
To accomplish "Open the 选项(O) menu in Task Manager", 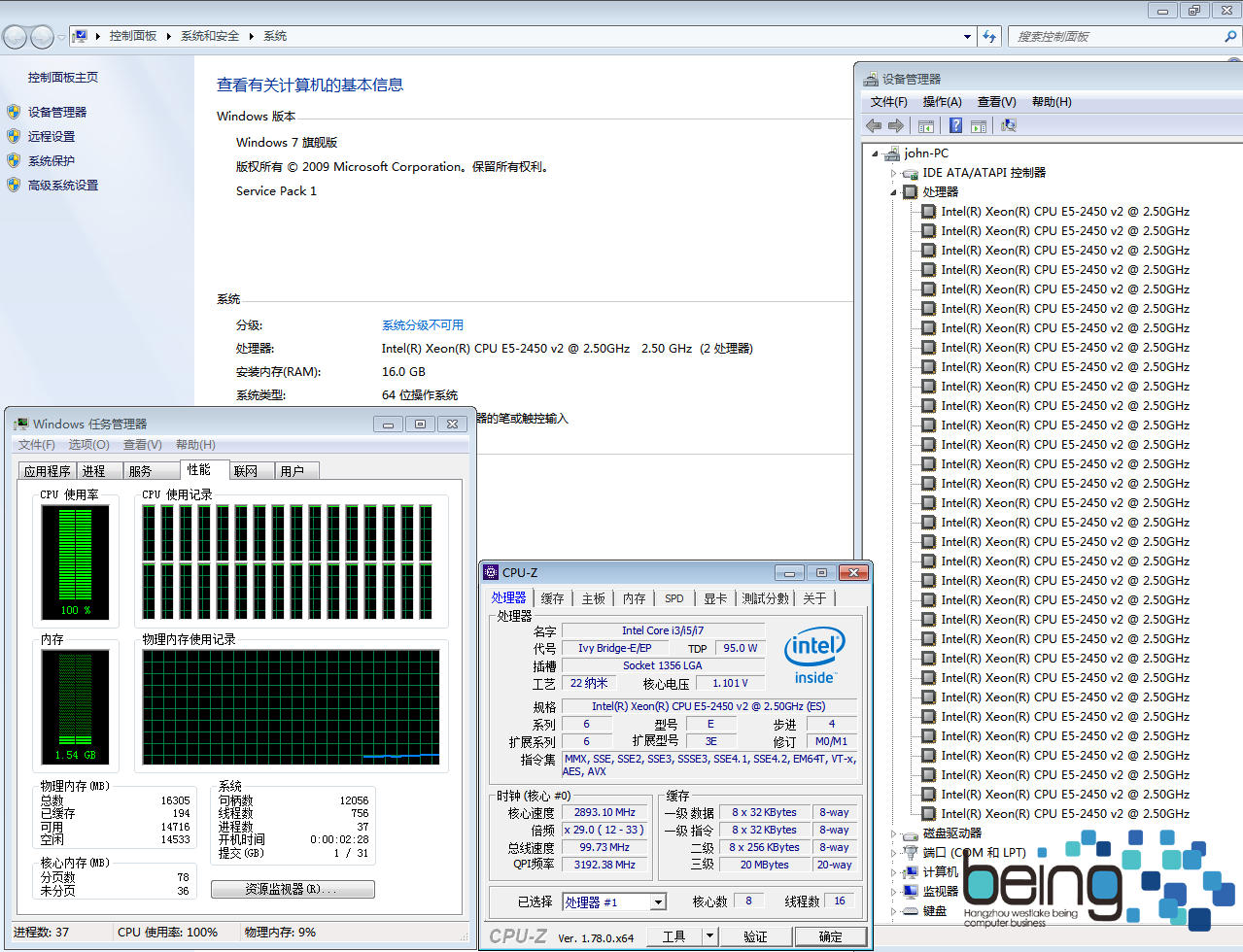I will pyautogui.click(x=88, y=445).
